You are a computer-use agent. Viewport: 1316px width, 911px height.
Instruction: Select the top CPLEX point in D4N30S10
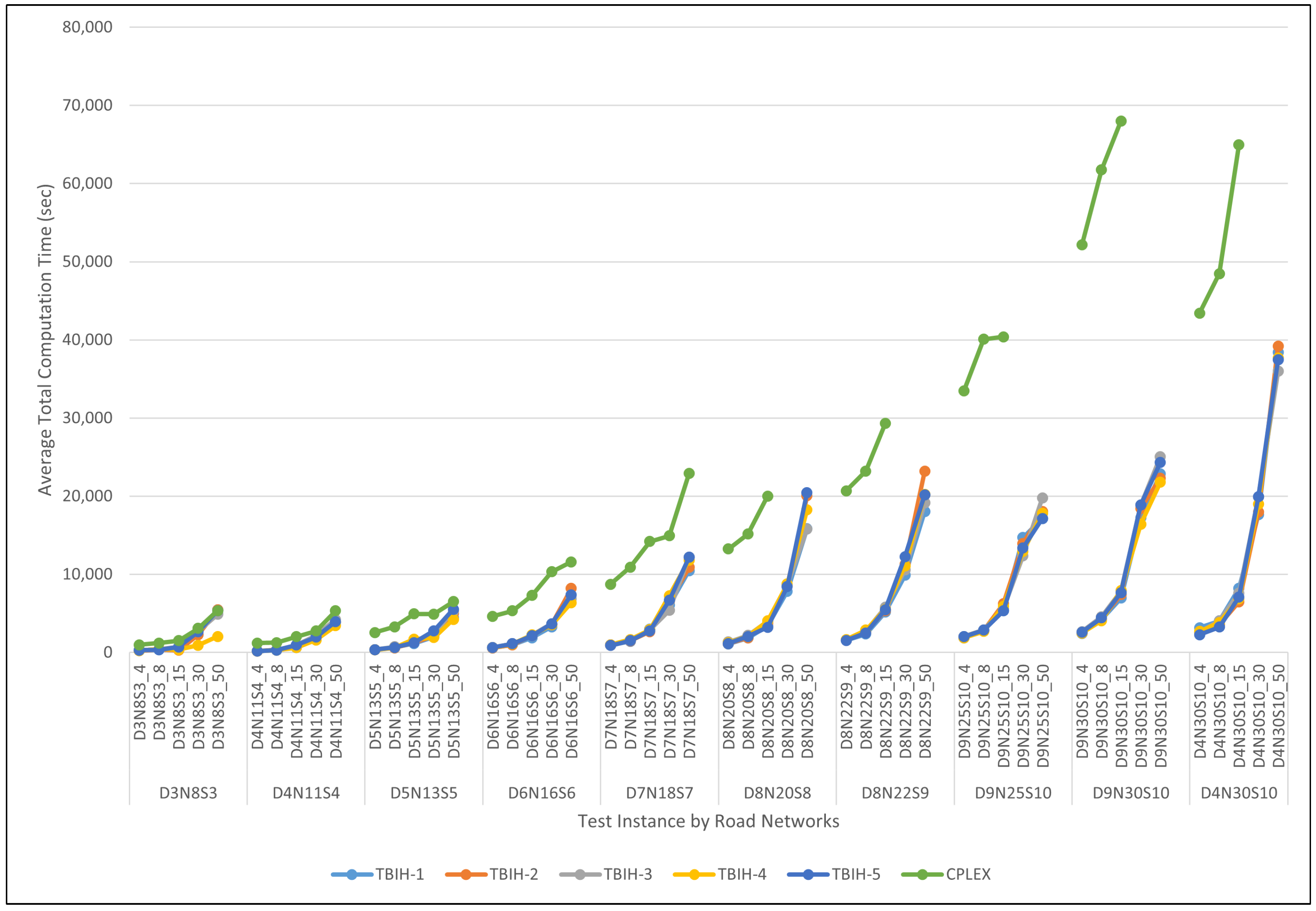tap(1238, 145)
